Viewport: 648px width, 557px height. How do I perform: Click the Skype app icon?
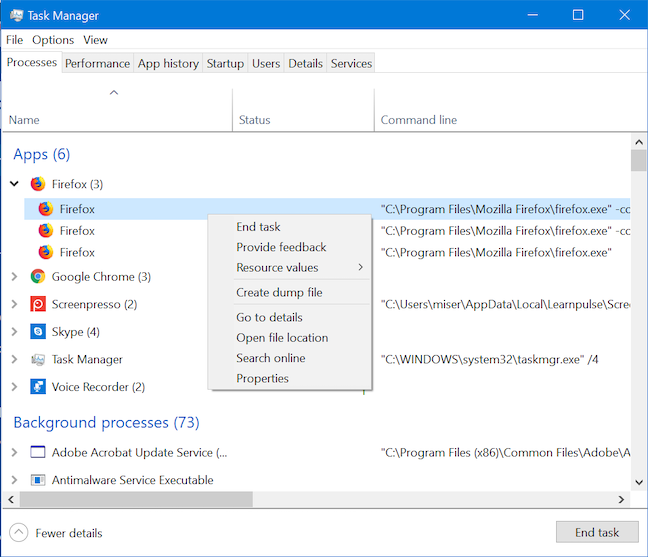[38, 331]
